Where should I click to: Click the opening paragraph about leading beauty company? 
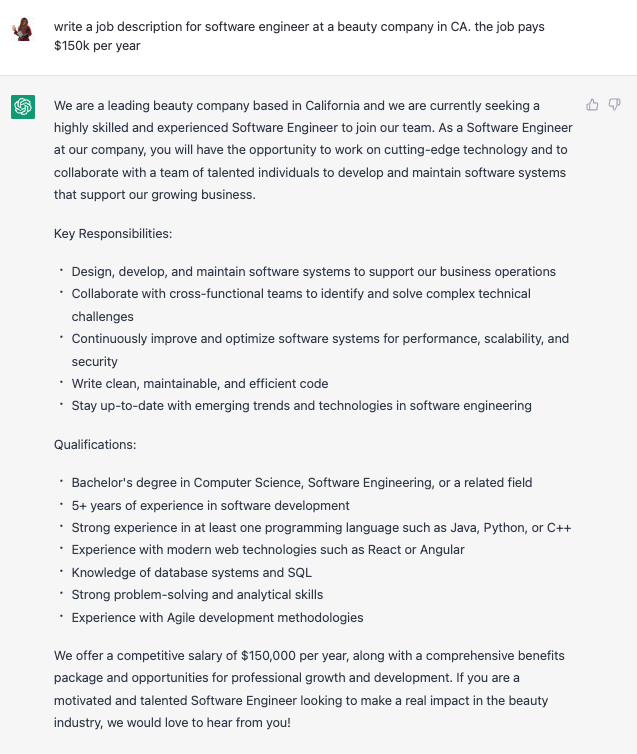pos(313,150)
